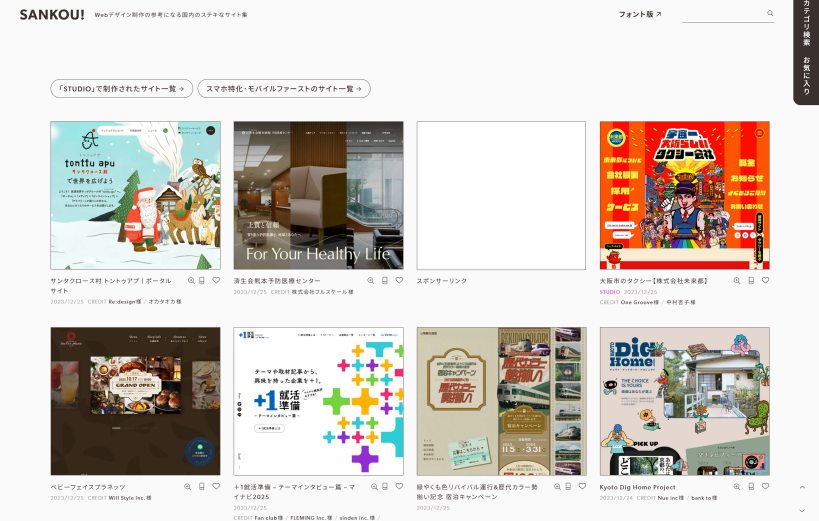Zoom preview for +1就活準備 card
The image size is (819, 521).
(x=370, y=487)
